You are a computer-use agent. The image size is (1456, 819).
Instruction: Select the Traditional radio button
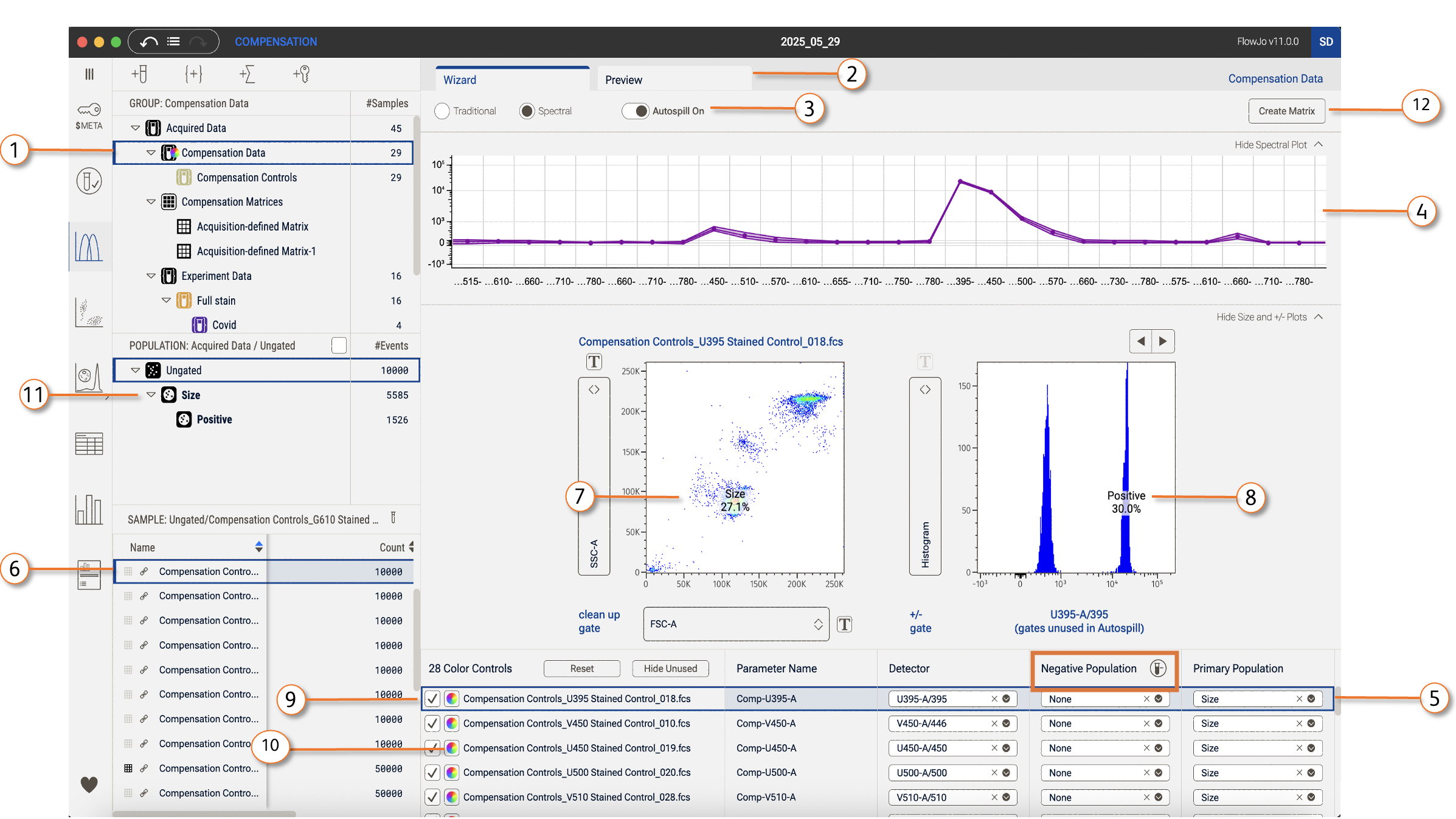point(442,111)
